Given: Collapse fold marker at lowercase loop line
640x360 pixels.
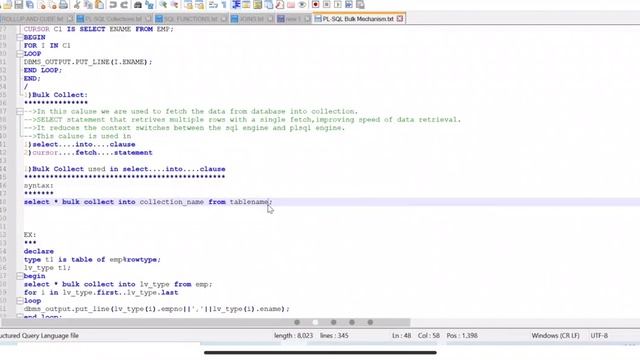Looking at the screenshot, I should 19,300.
